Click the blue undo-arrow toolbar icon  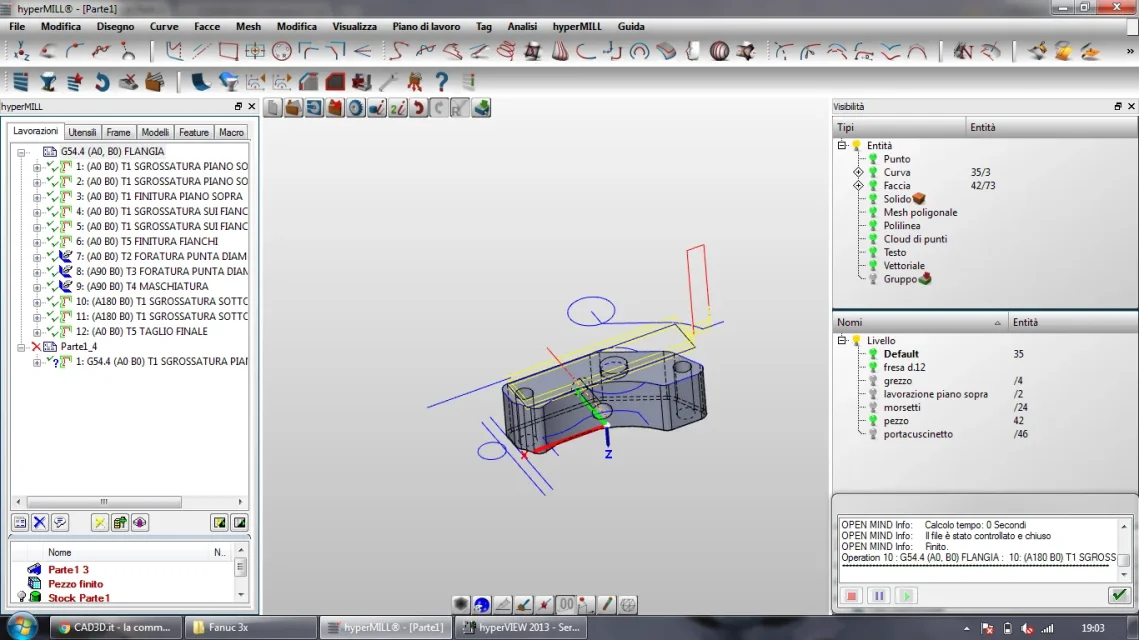[x=102, y=81]
